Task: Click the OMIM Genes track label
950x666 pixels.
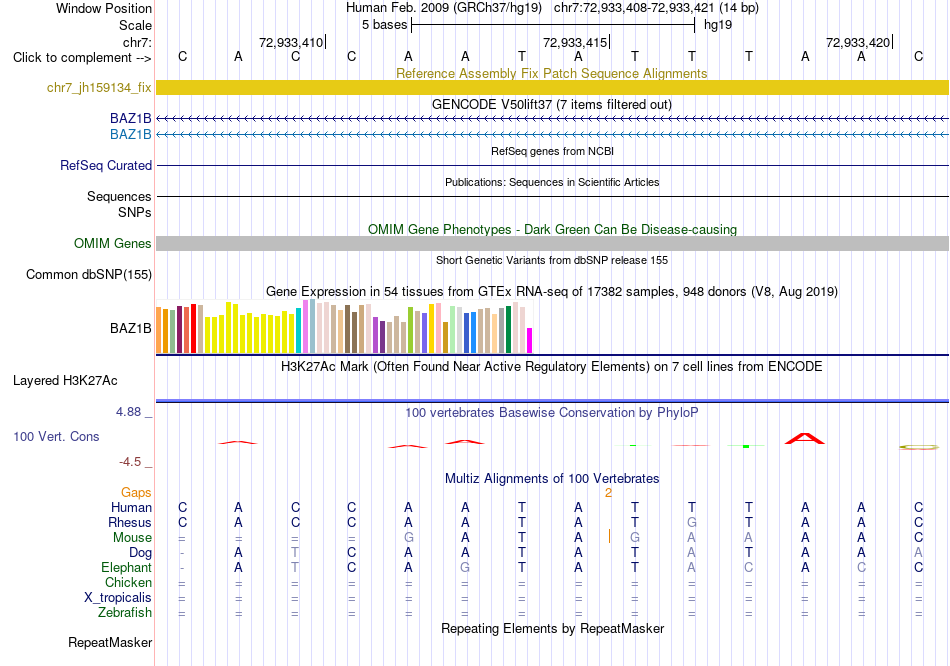Action: [x=112, y=243]
